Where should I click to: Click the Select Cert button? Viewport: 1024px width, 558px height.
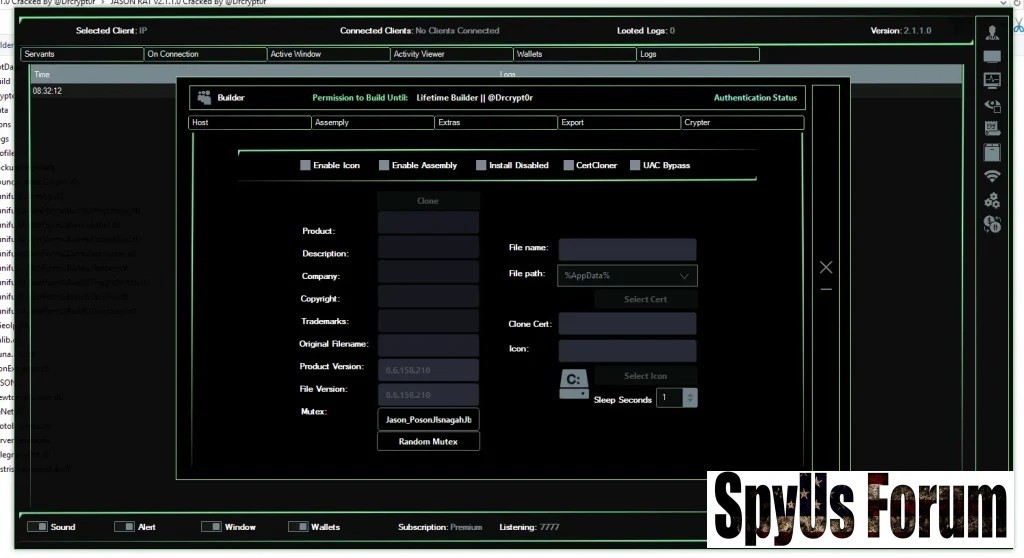[645, 299]
